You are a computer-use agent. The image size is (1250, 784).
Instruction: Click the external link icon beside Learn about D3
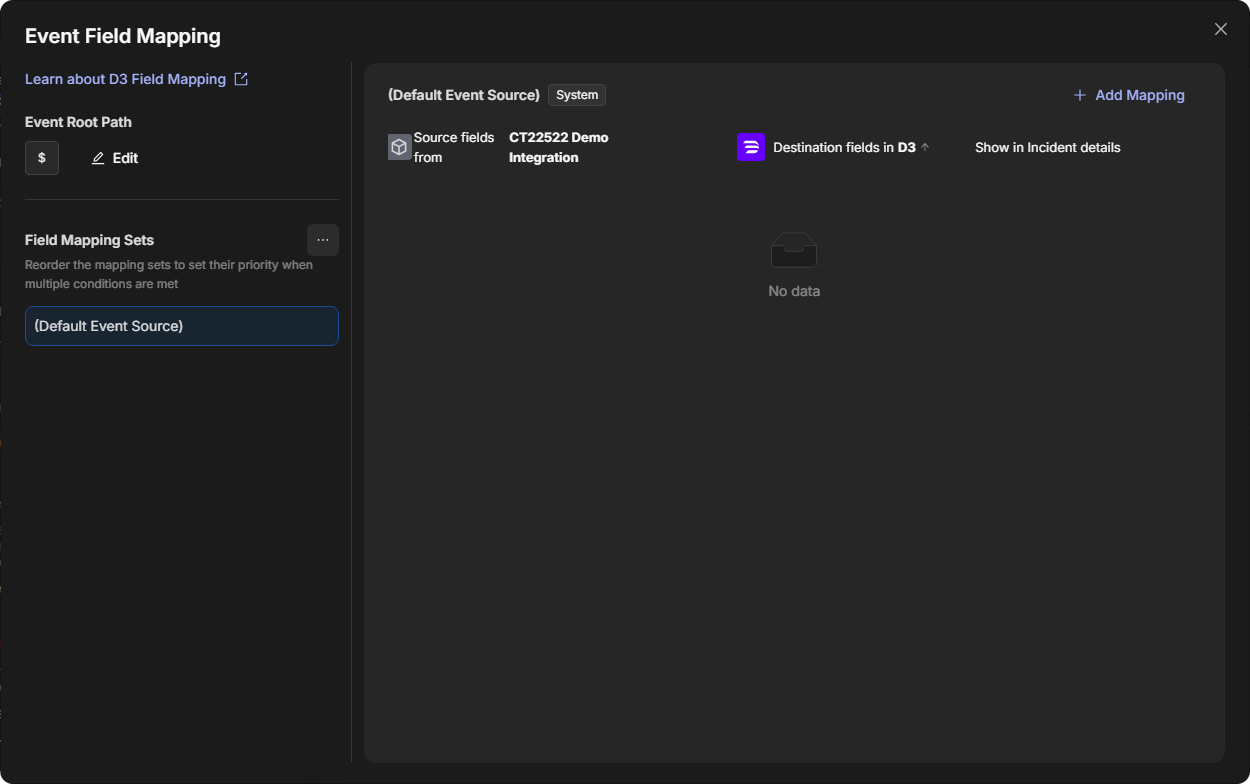pyautogui.click(x=241, y=79)
